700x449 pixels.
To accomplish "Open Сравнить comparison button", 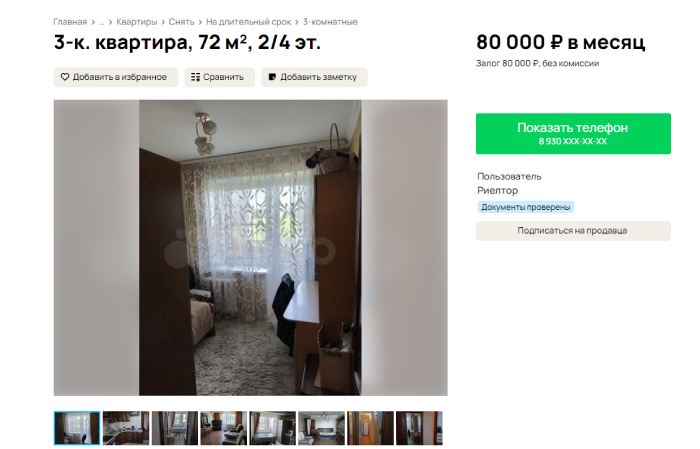I will [x=219, y=77].
